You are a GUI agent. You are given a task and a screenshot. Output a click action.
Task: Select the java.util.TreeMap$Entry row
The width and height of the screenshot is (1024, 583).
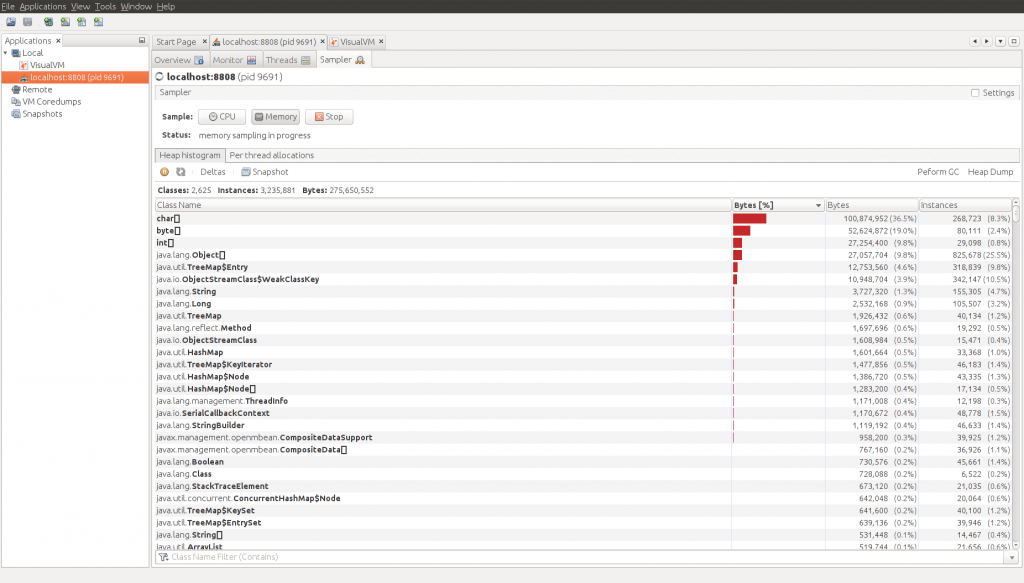583,267
